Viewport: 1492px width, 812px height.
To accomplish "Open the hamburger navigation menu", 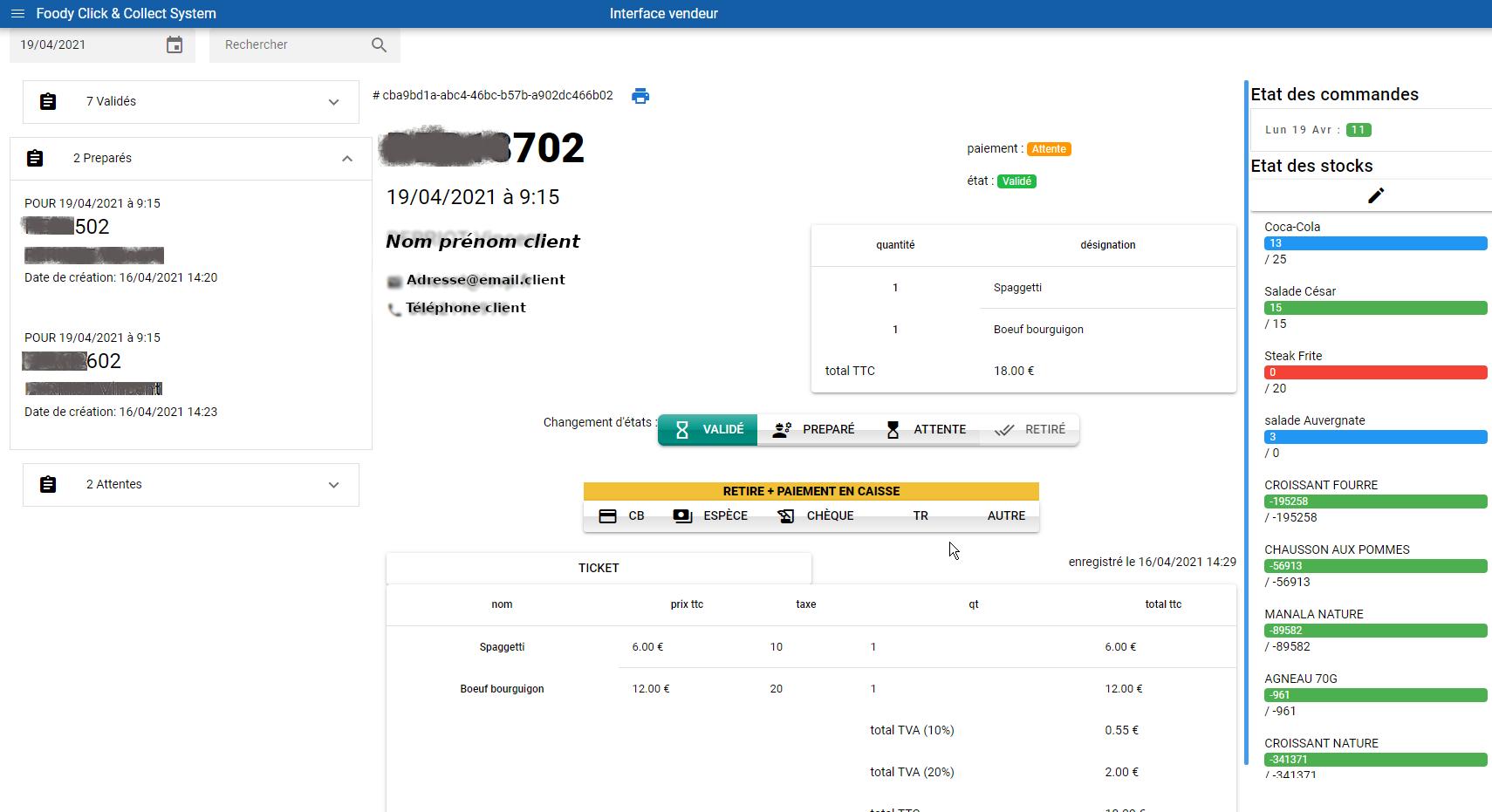I will coord(17,14).
